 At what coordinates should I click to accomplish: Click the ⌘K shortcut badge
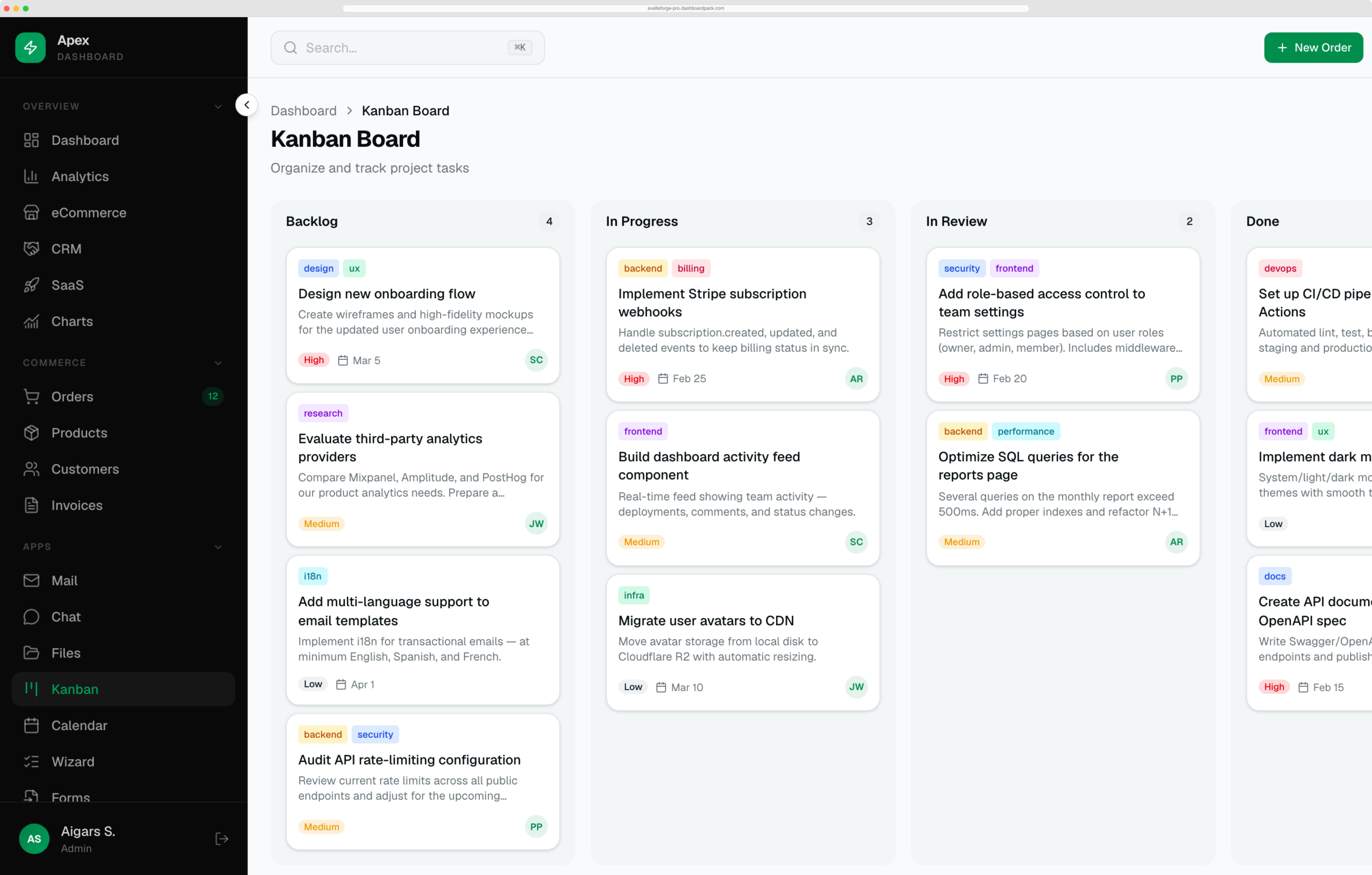pyautogui.click(x=520, y=47)
